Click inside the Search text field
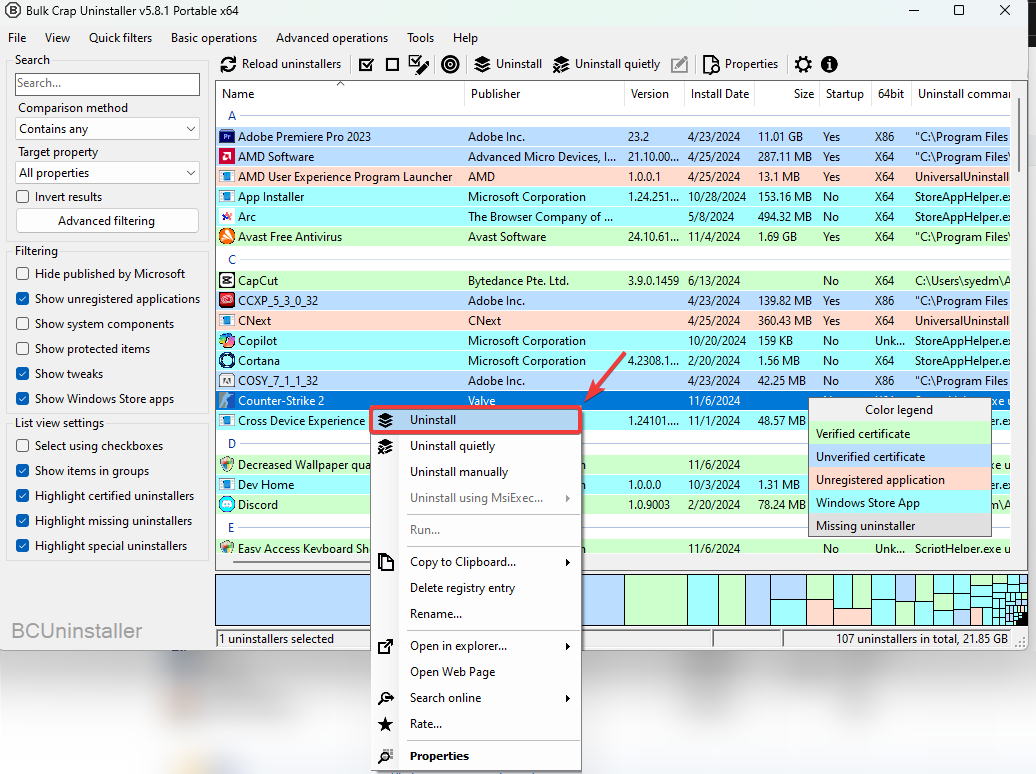The image size is (1036, 774). [107, 84]
